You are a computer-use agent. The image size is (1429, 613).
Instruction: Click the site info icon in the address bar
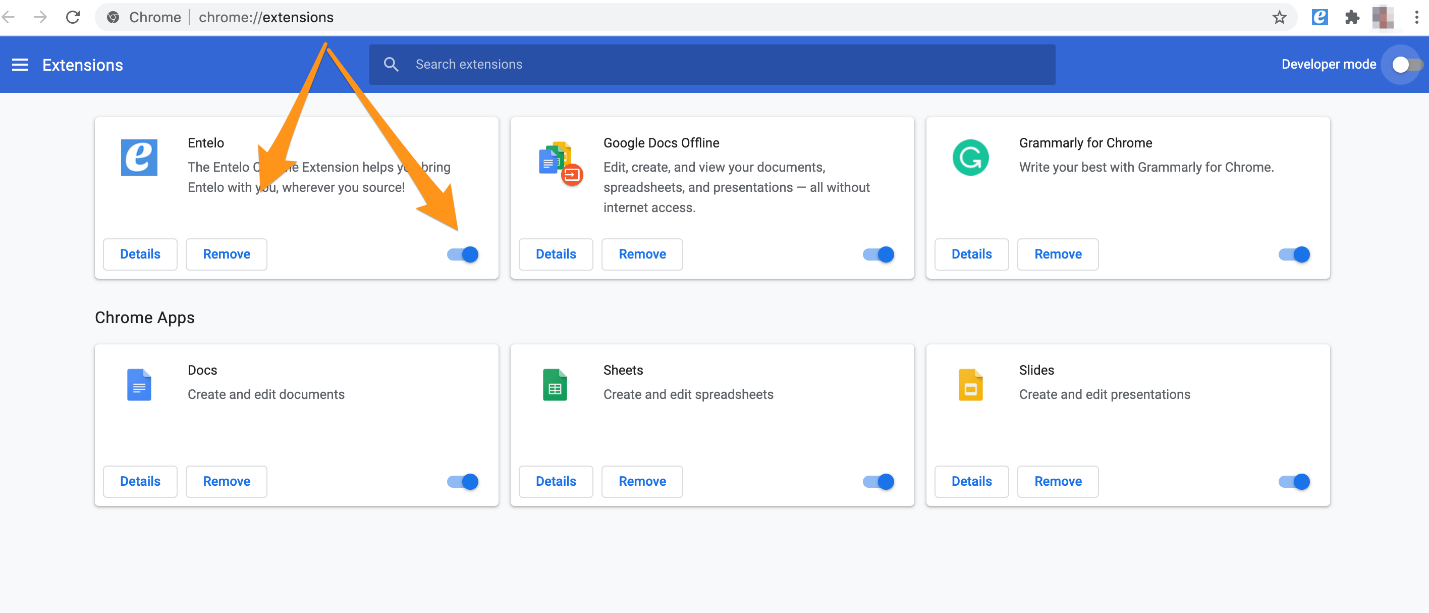[113, 17]
